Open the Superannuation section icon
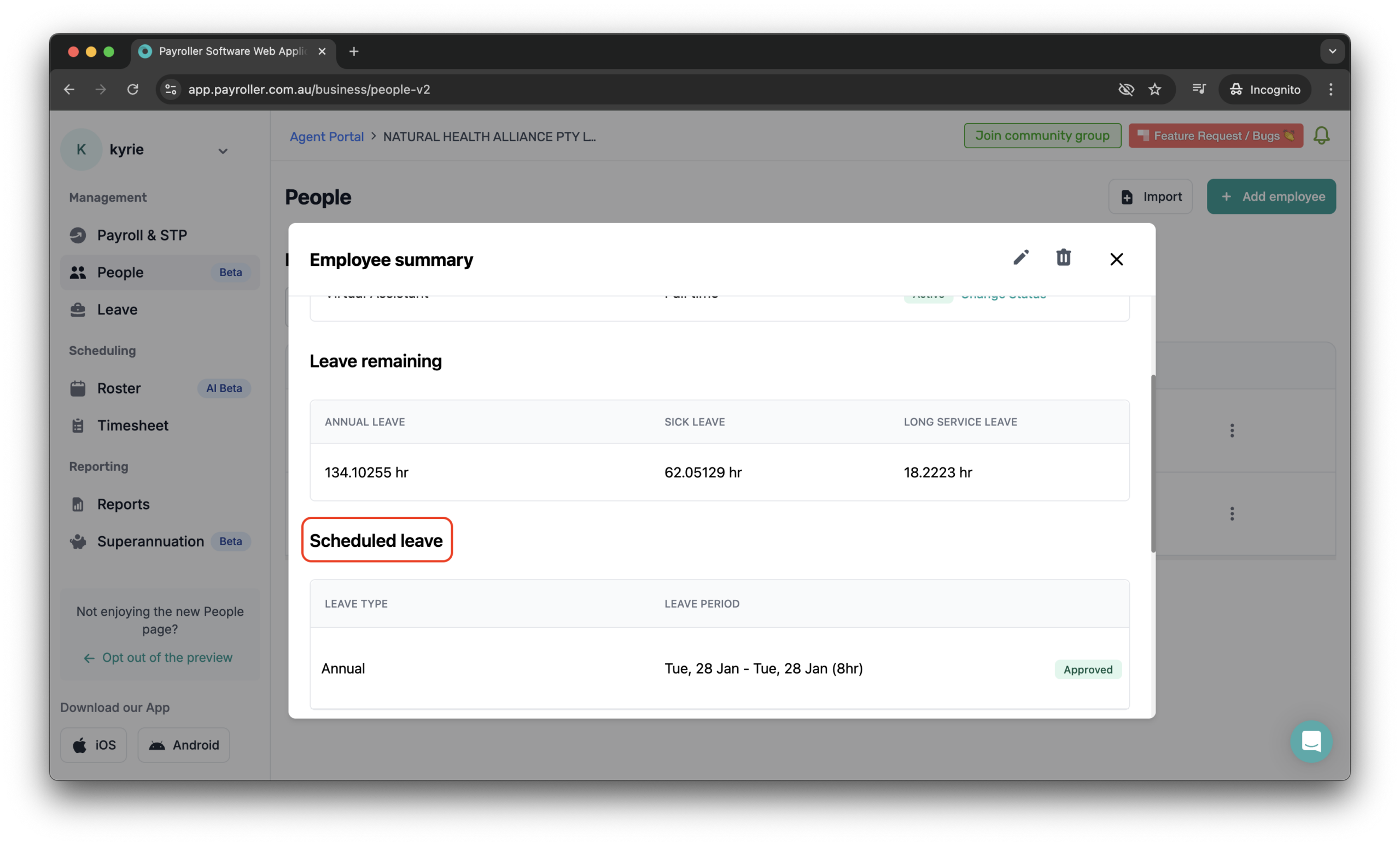 pos(78,541)
